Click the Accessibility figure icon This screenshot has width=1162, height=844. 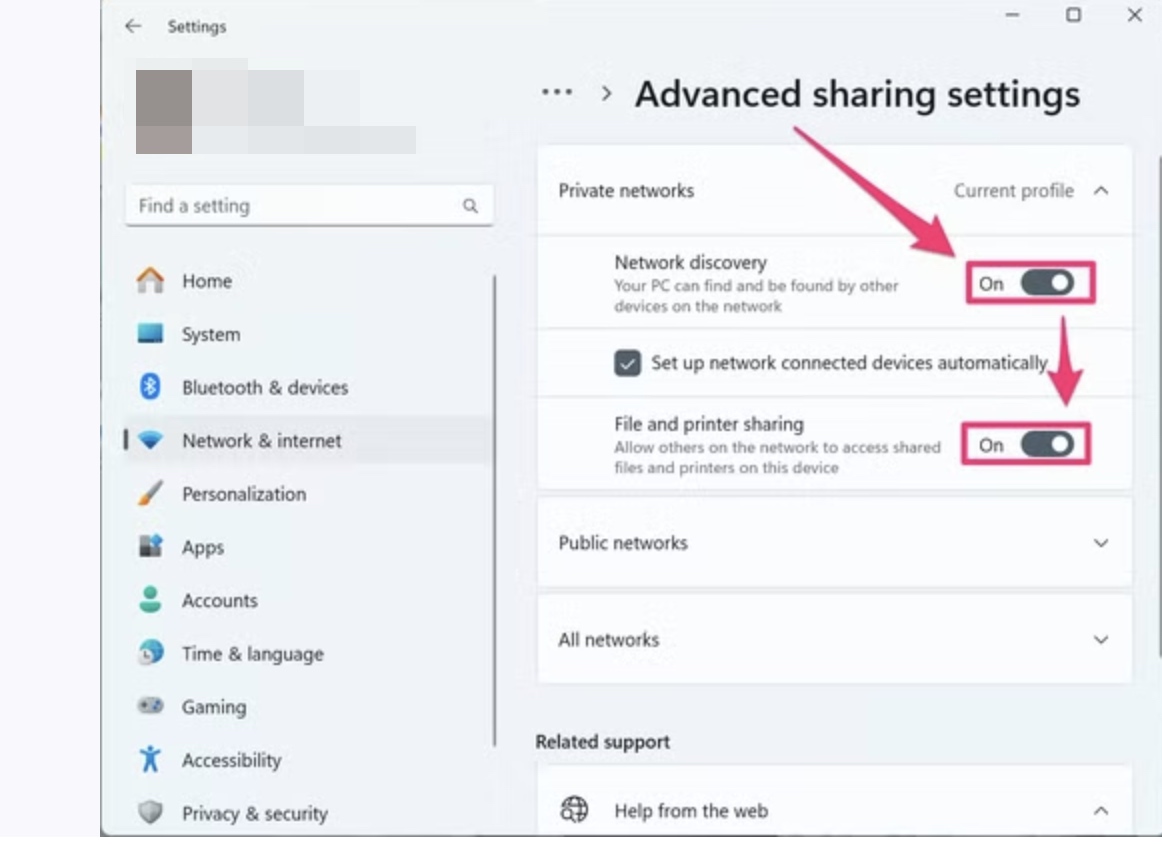pyautogui.click(x=150, y=759)
